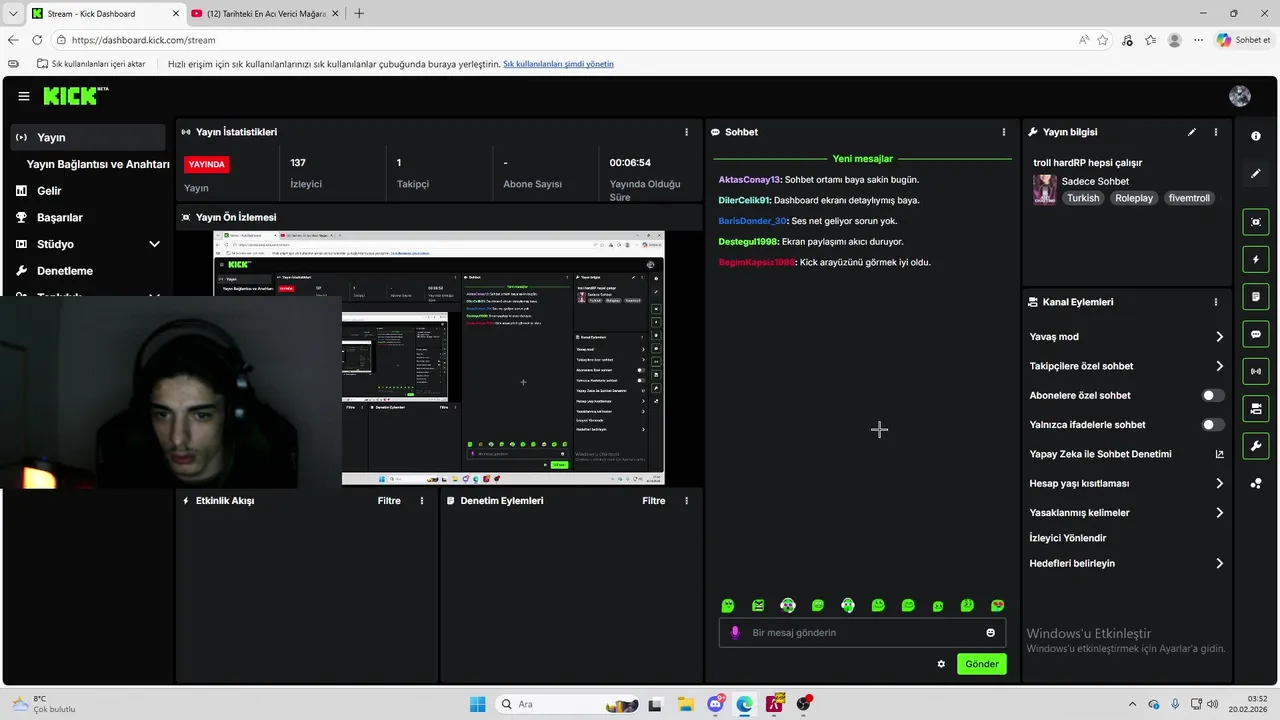The width and height of the screenshot is (1280, 720).
Task: Click the Sohbet et Copilot button
Action: pos(1243,40)
